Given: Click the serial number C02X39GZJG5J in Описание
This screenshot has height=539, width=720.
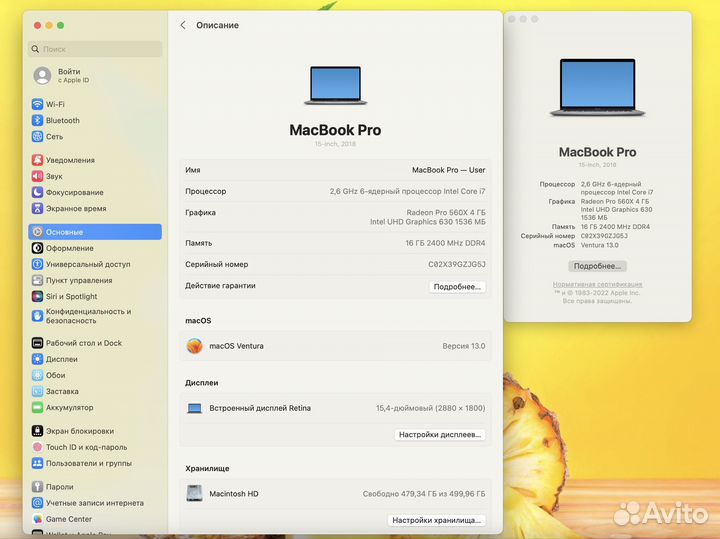Looking at the screenshot, I should [x=456, y=264].
